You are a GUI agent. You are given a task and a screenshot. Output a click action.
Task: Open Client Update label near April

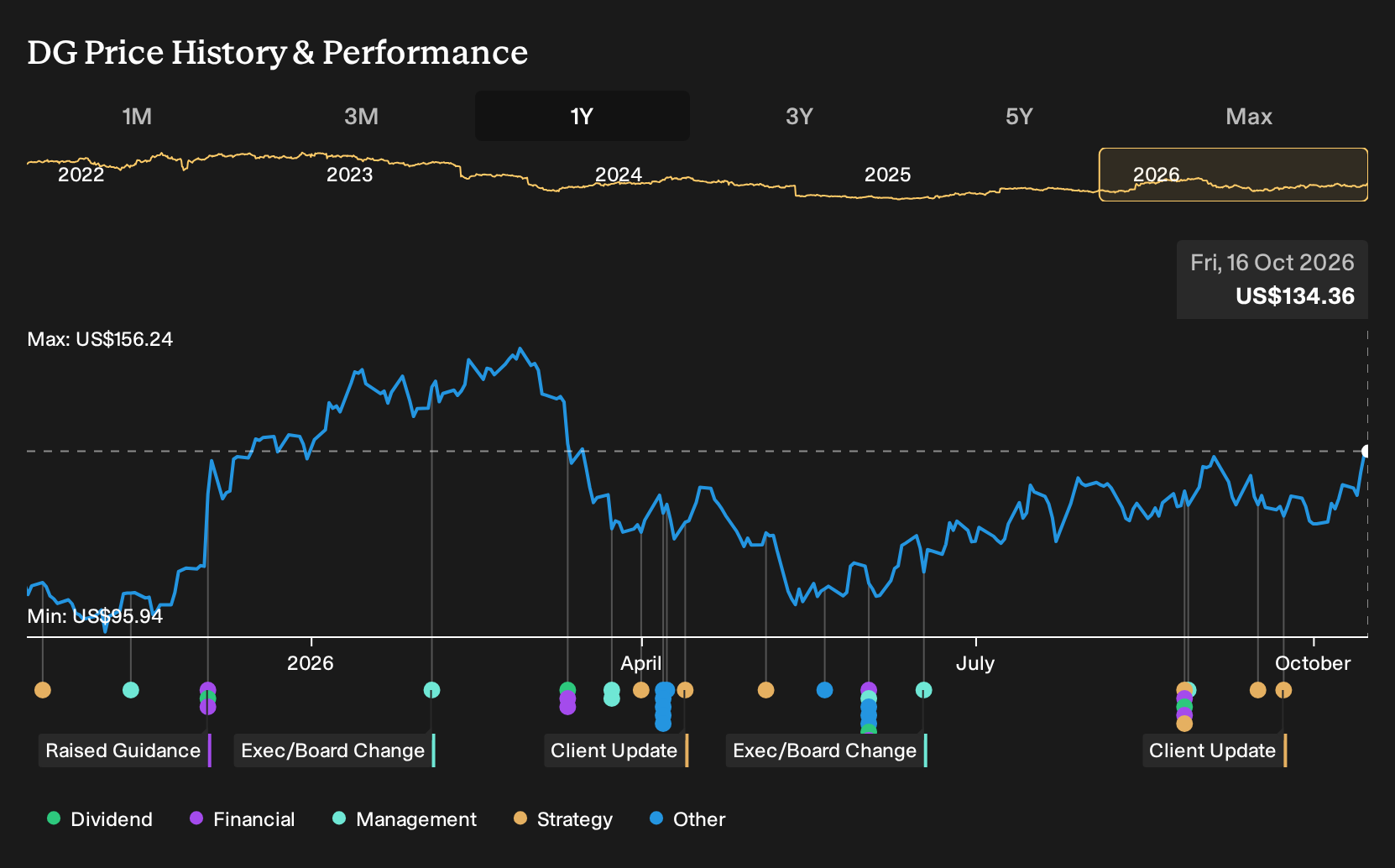616,750
